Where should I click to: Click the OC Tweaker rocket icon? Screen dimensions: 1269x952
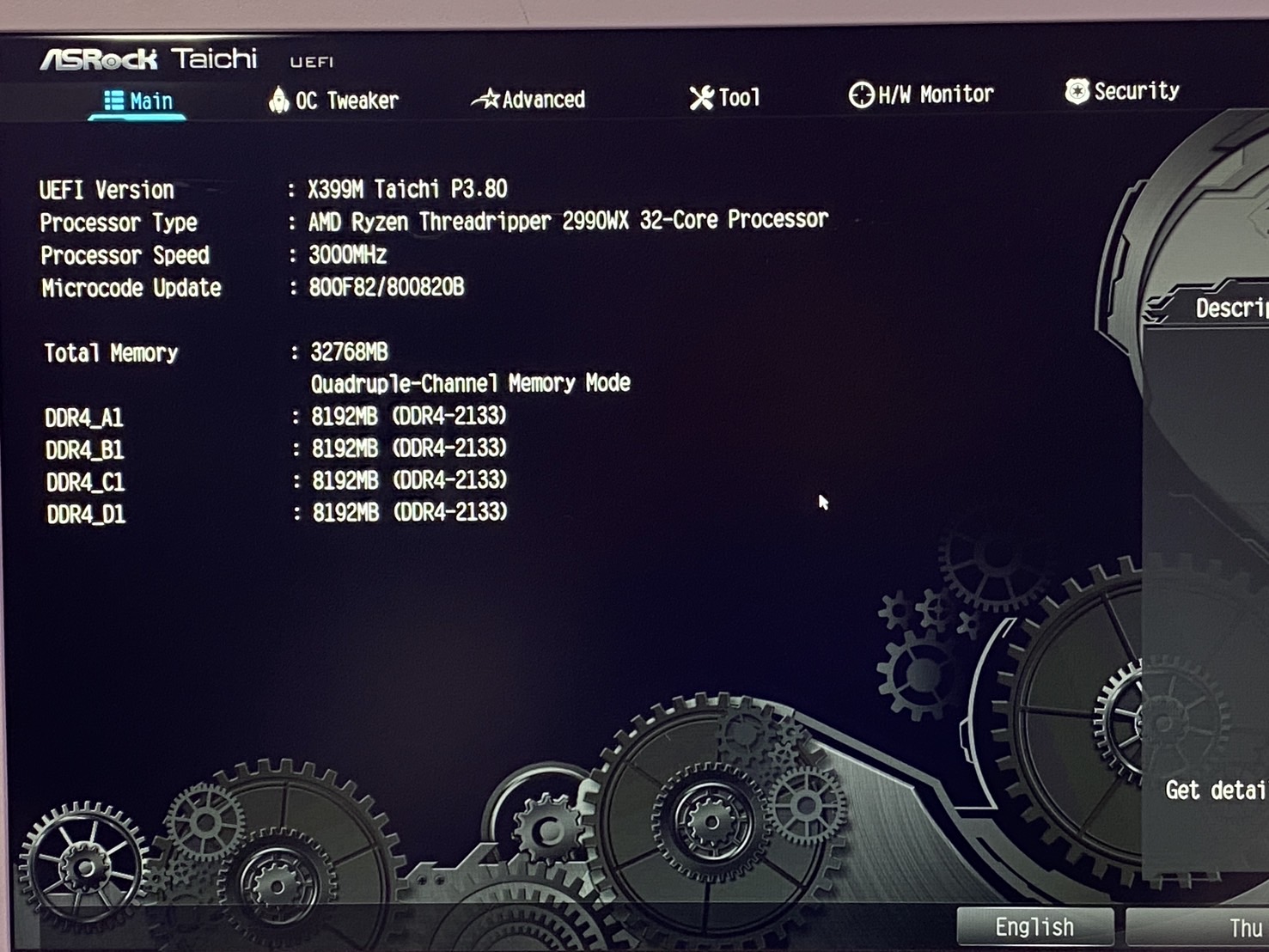click(x=278, y=101)
